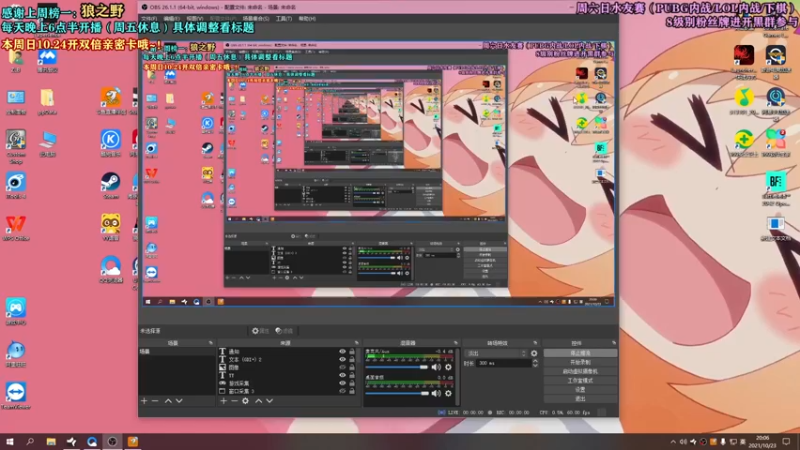Open the Windows Start menu
Screen dimensions: 800x450
[10, 442]
